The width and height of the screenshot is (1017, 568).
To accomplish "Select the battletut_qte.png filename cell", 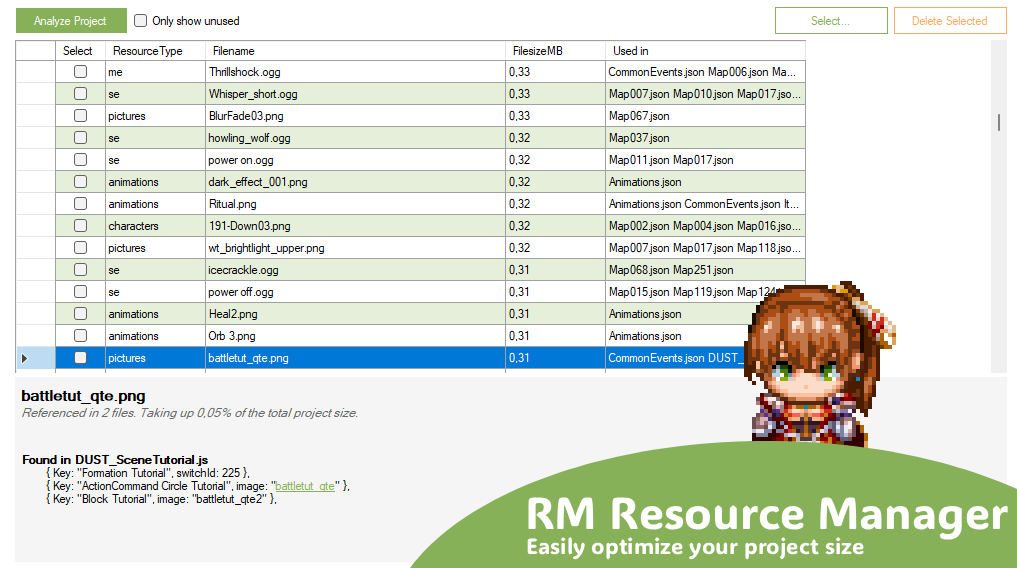I will tap(355, 358).
